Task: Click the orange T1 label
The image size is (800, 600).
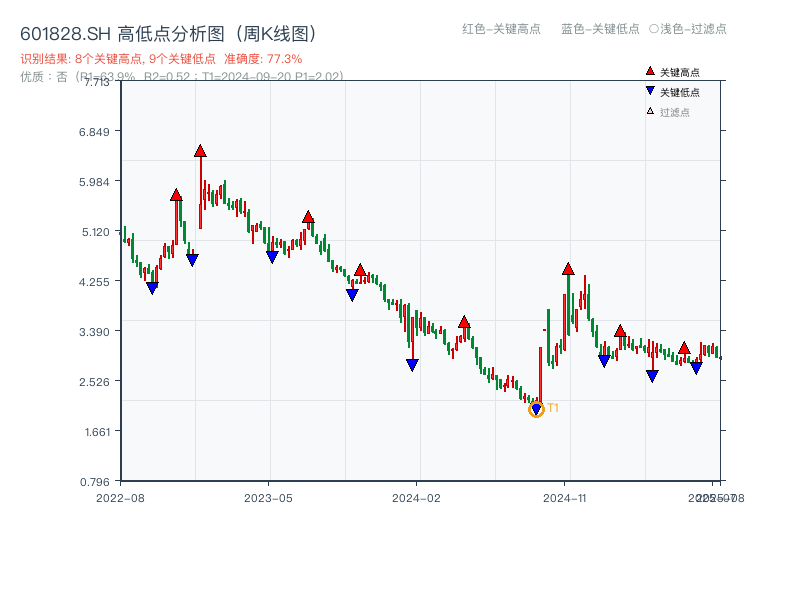Action: click(553, 408)
